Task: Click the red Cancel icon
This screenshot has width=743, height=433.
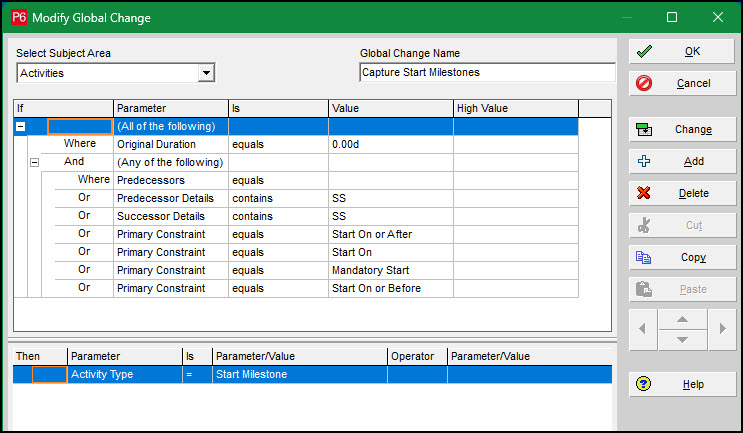Action: pos(644,83)
